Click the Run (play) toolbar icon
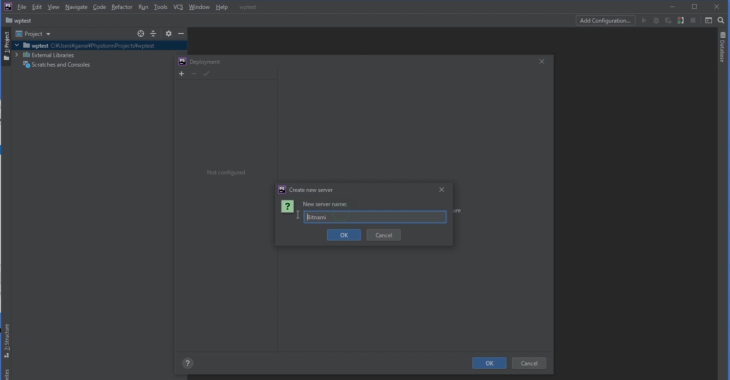This screenshot has width=730, height=380. (x=644, y=20)
